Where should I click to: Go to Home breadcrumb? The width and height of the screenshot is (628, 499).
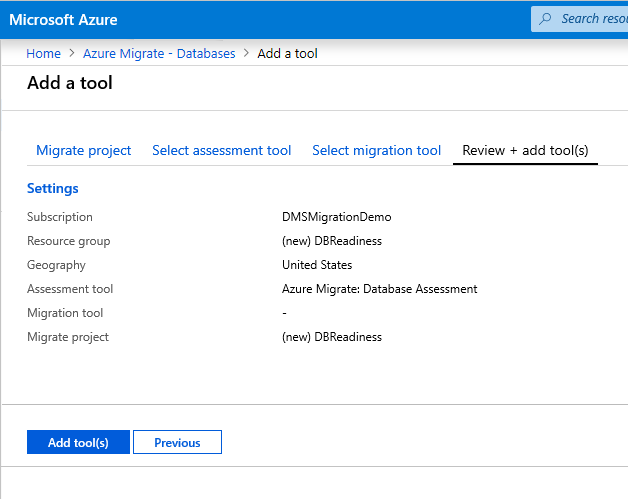click(x=43, y=53)
